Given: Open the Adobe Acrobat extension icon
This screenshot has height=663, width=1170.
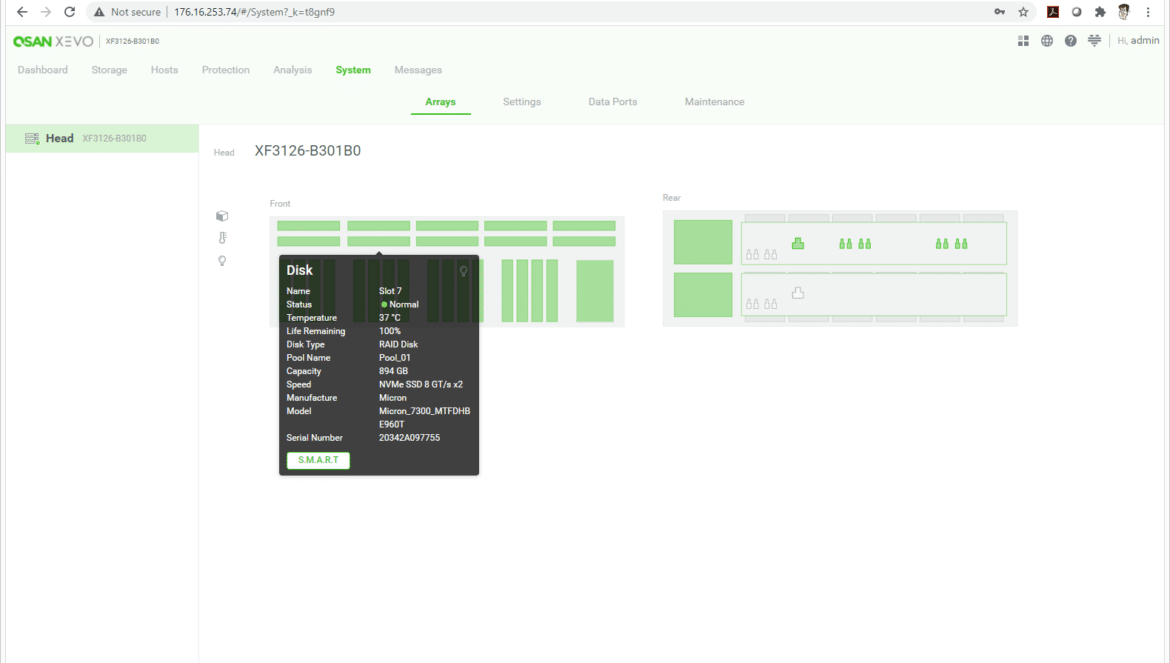Looking at the screenshot, I should (1053, 12).
